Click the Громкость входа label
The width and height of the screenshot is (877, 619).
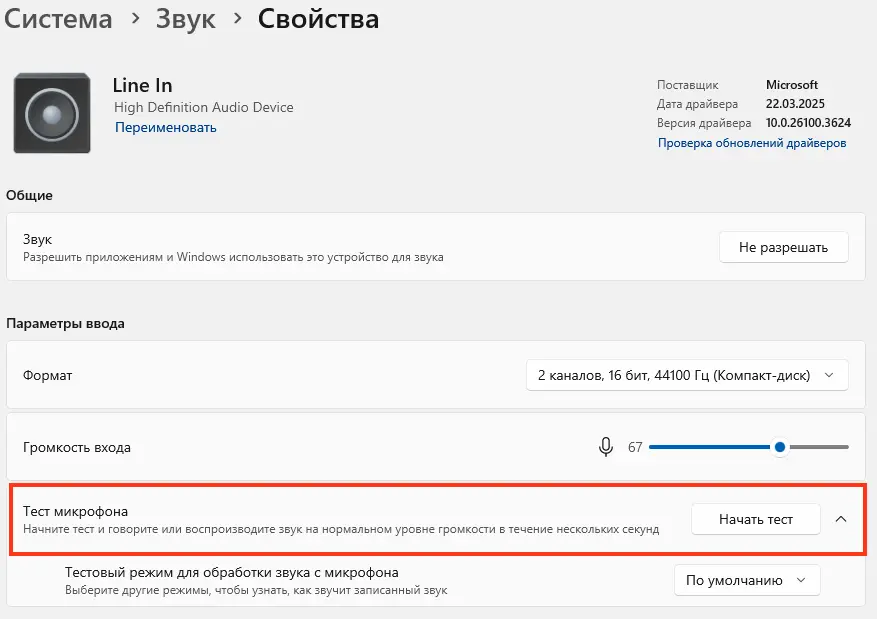(x=77, y=447)
